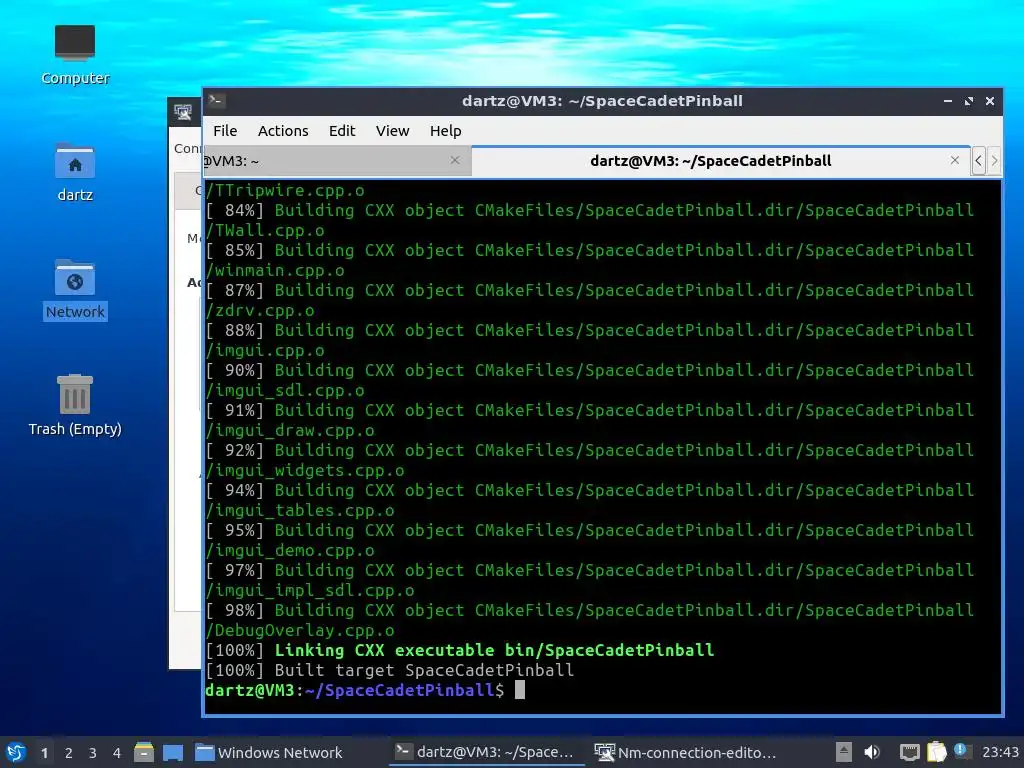Click '/imgui_tables.cpp.o' terminal text
This screenshot has height=768, width=1024.
(x=300, y=511)
